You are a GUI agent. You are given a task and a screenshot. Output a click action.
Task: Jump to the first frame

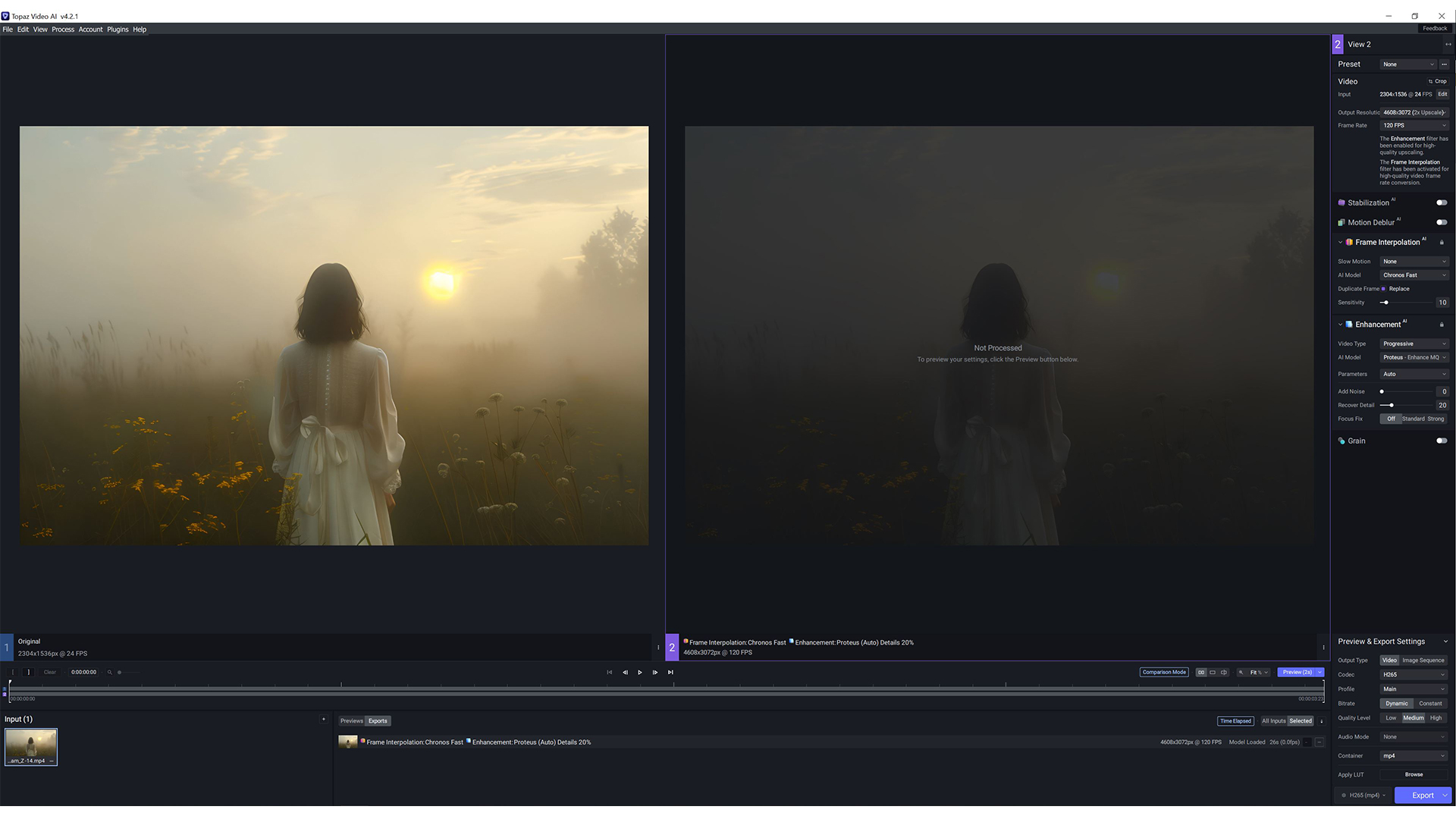(609, 673)
